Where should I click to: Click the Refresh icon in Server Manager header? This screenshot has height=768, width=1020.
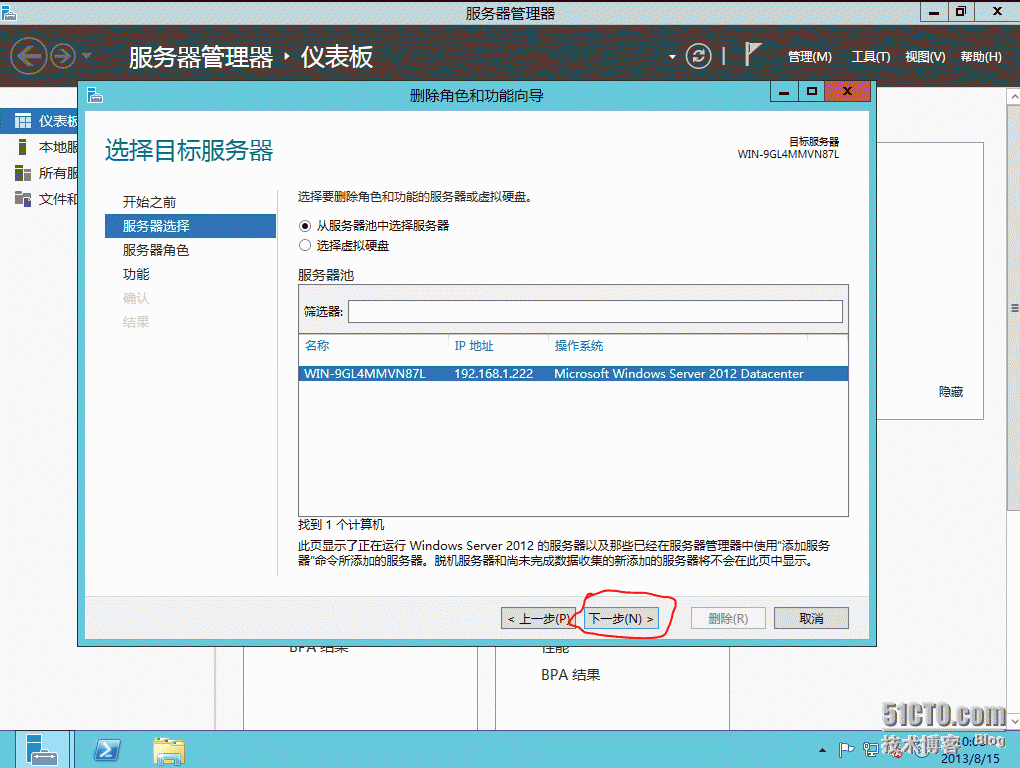point(699,56)
